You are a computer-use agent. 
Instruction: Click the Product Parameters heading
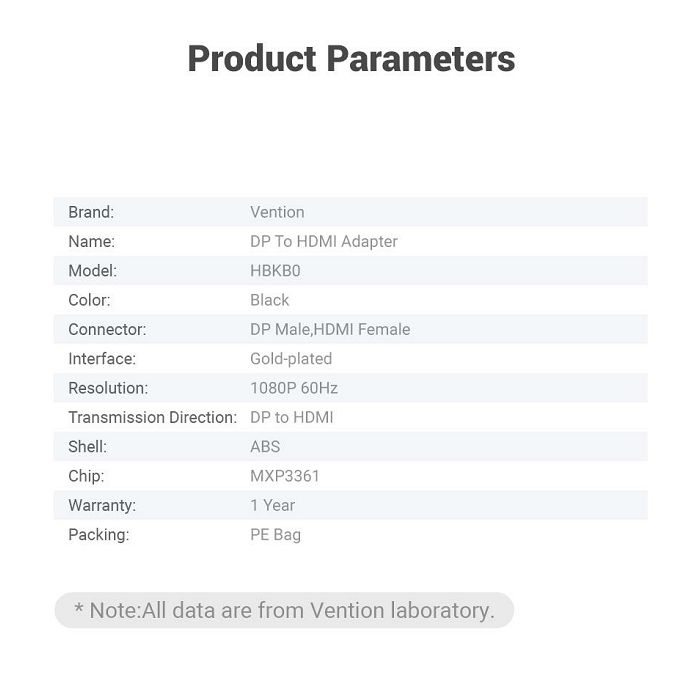point(351,58)
